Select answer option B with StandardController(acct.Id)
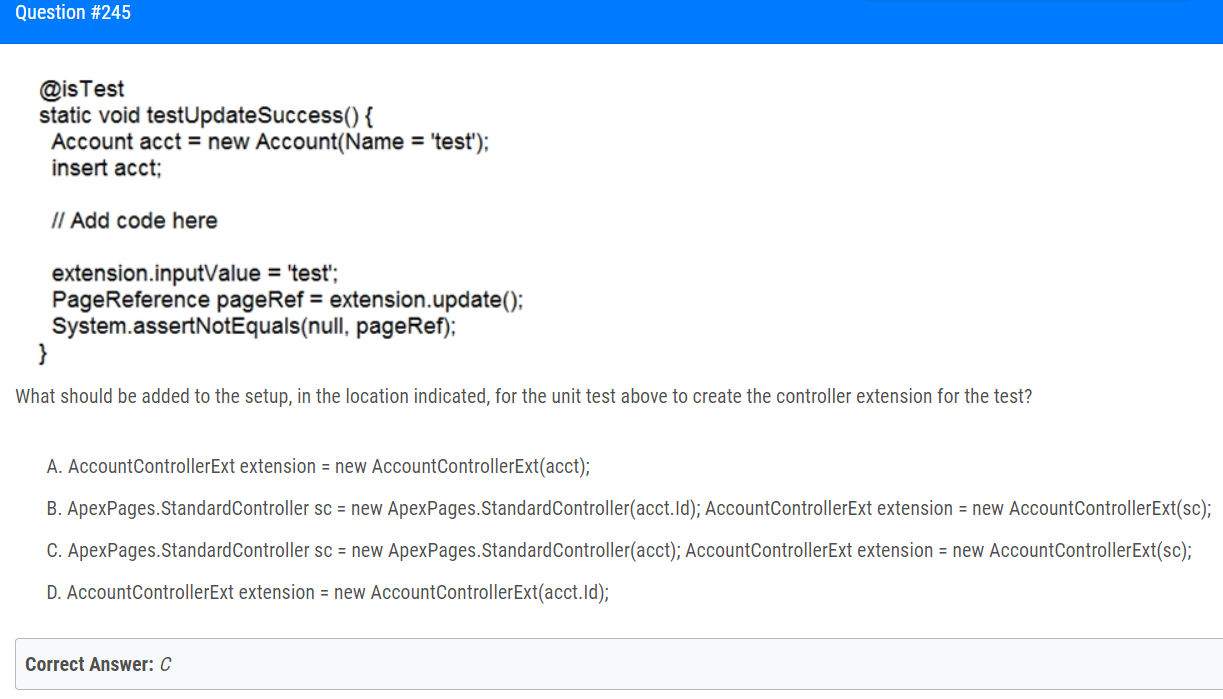1223x699 pixels. [x=629, y=508]
